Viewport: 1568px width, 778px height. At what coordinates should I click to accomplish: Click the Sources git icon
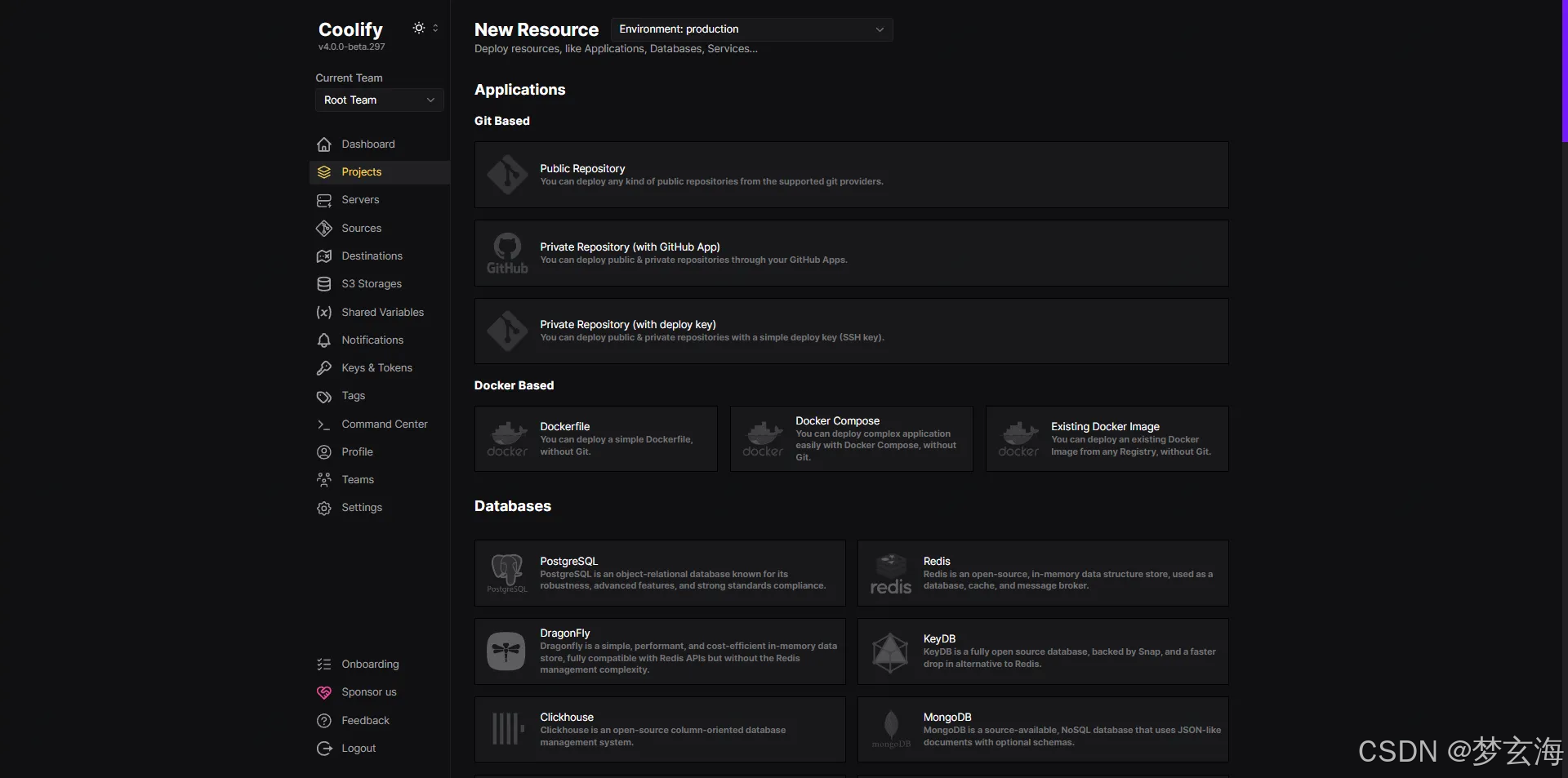tap(324, 229)
